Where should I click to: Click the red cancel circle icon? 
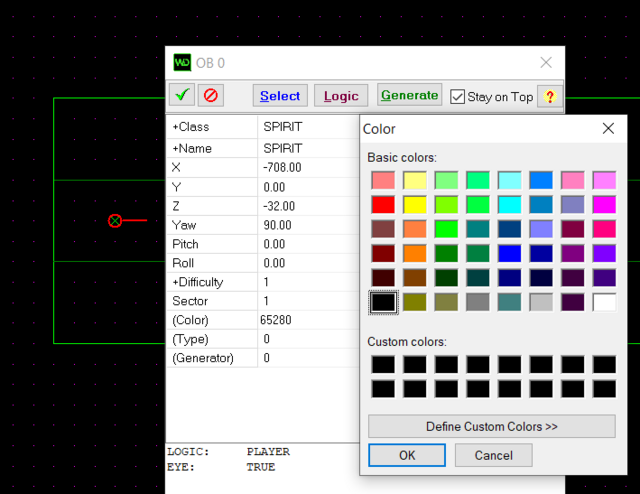coord(211,95)
